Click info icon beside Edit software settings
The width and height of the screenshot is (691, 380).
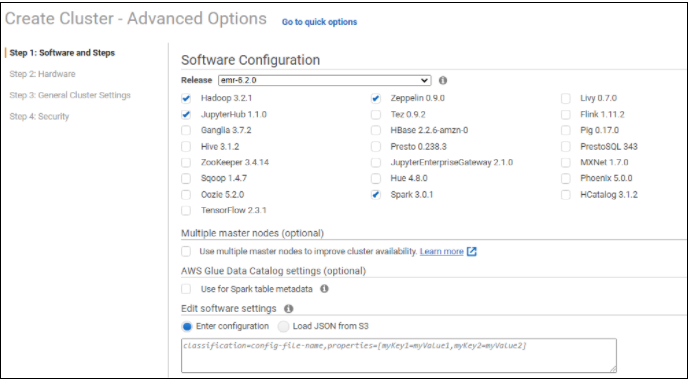[289, 309]
